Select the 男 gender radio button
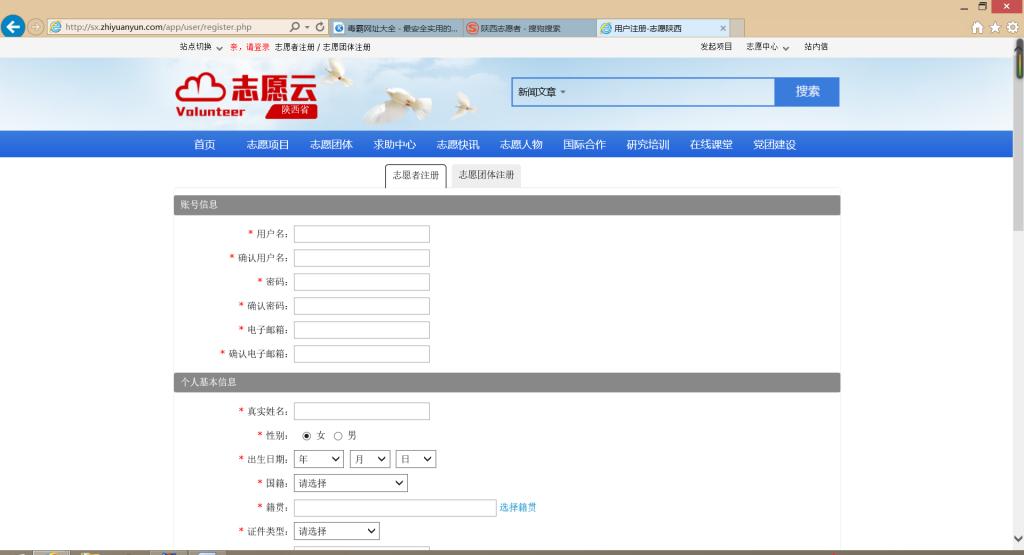Image resolution: width=1024 pixels, height=555 pixels. [x=338, y=436]
